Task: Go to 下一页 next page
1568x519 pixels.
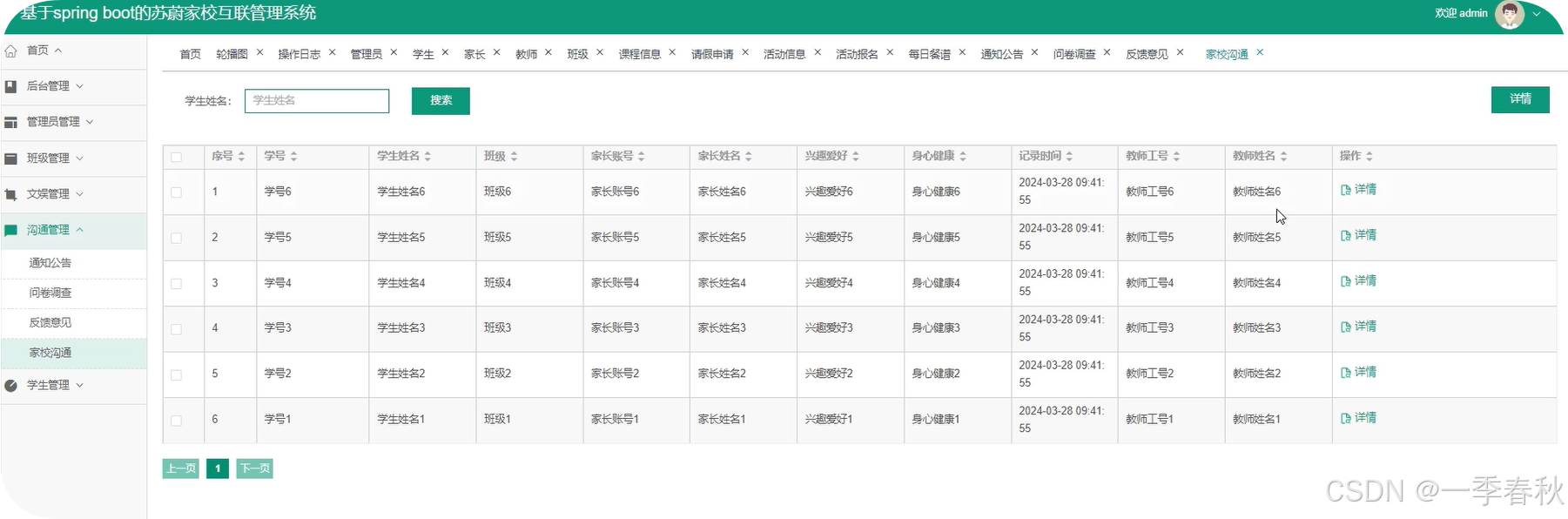Action: tap(254, 468)
